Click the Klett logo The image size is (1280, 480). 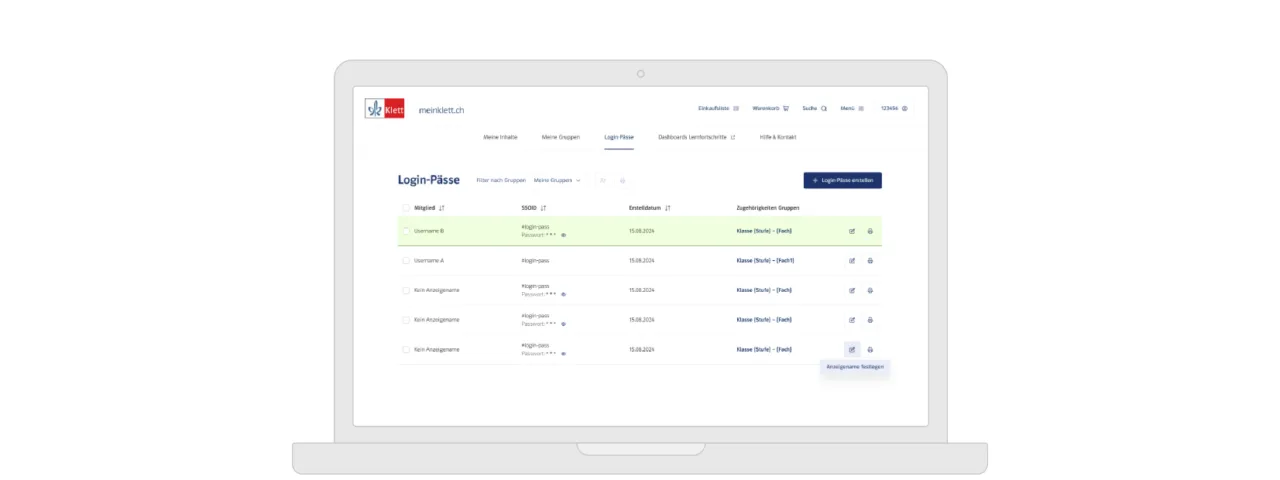click(x=385, y=109)
